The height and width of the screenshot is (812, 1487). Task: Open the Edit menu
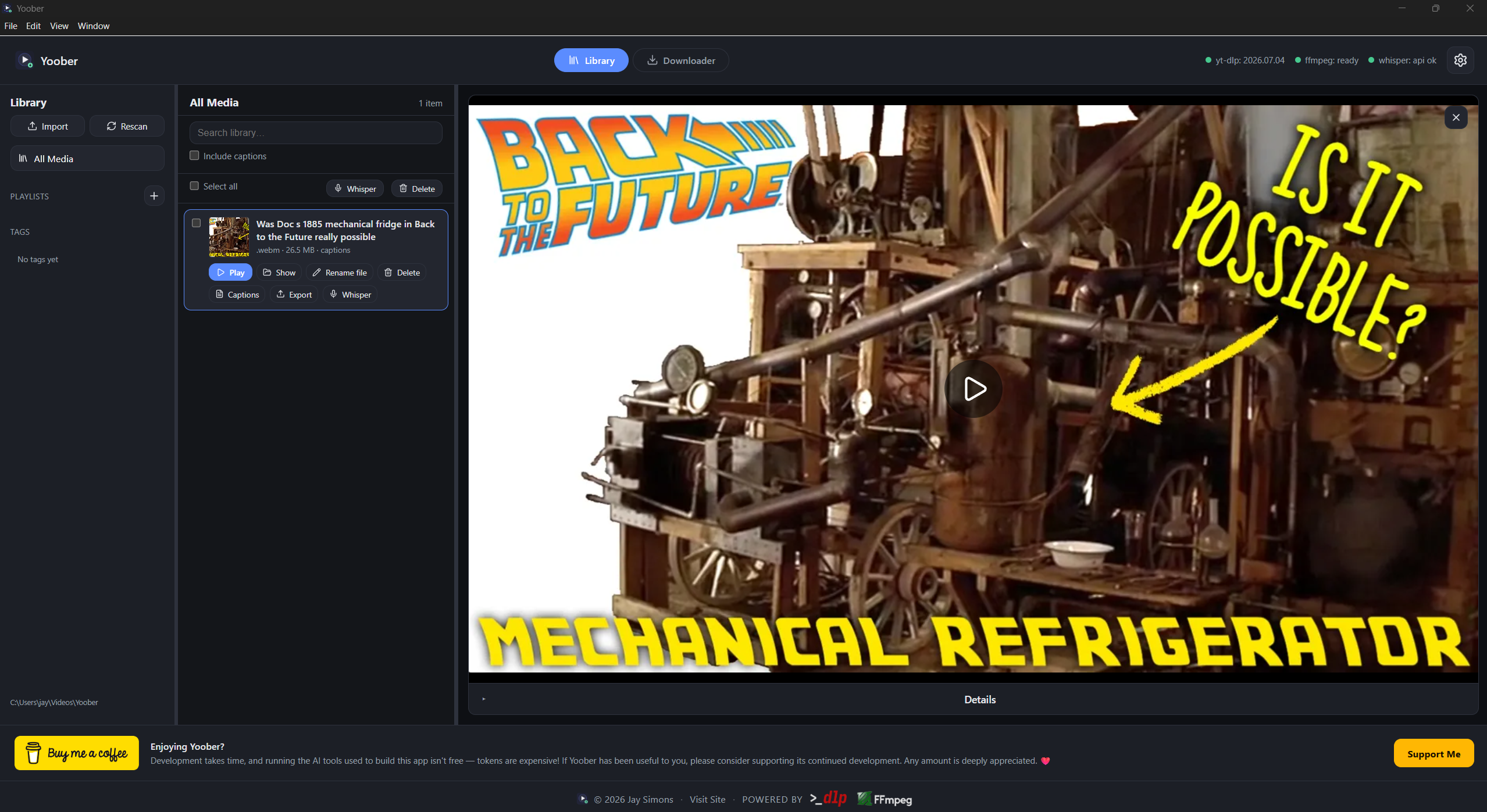click(33, 26)
